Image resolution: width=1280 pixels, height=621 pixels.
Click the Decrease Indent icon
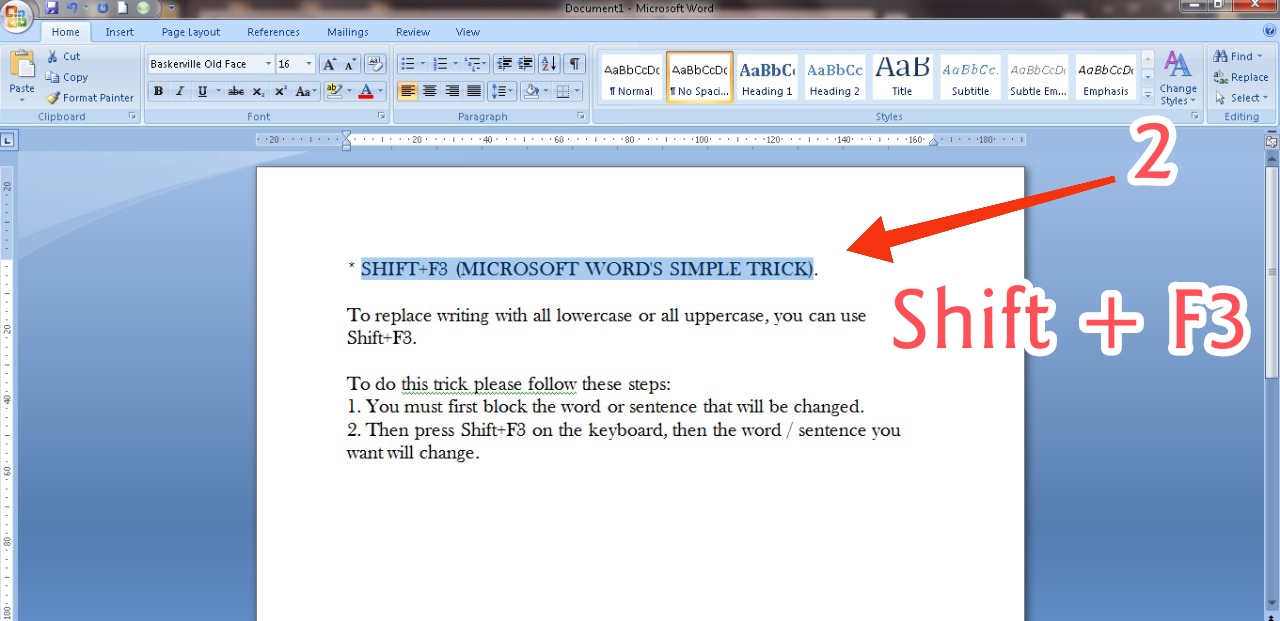(504, 64)
